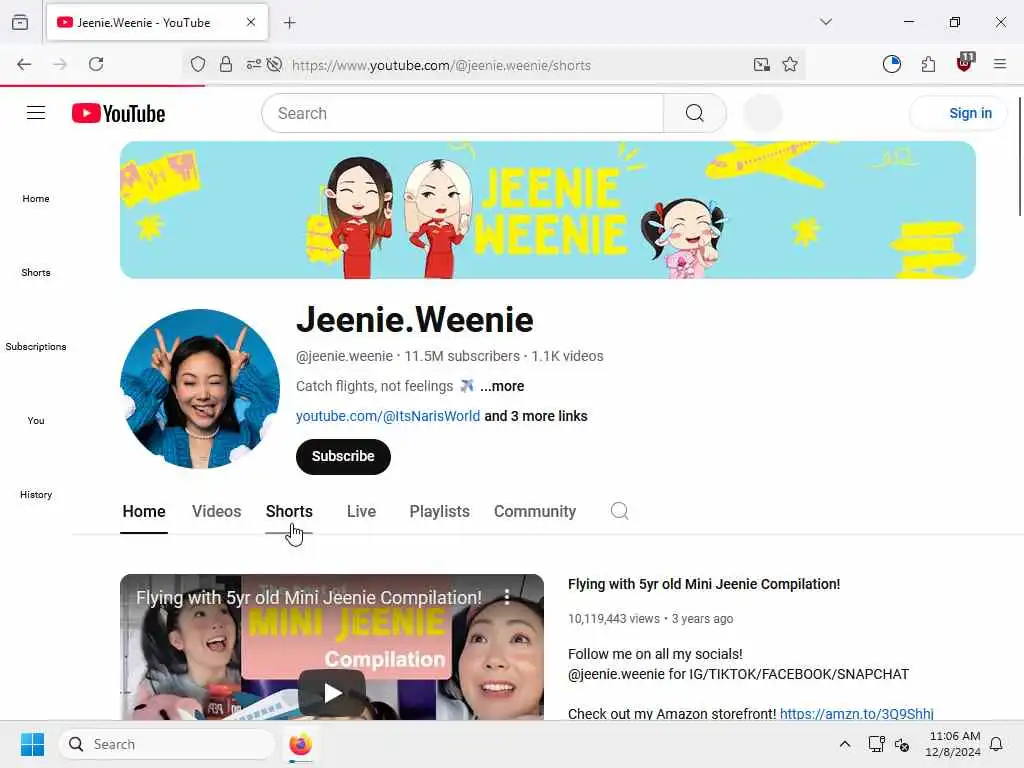This screenshot has width=1024, height=768.
Task: Go back with browser back arrow
Action: [x=24, y=64]
